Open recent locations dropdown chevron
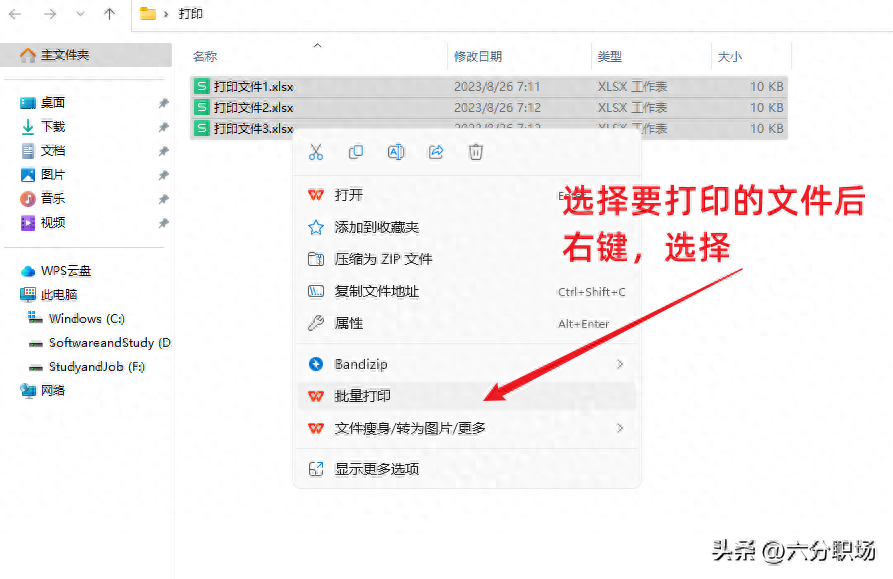 pyautogui.click(x=80, y=14)
